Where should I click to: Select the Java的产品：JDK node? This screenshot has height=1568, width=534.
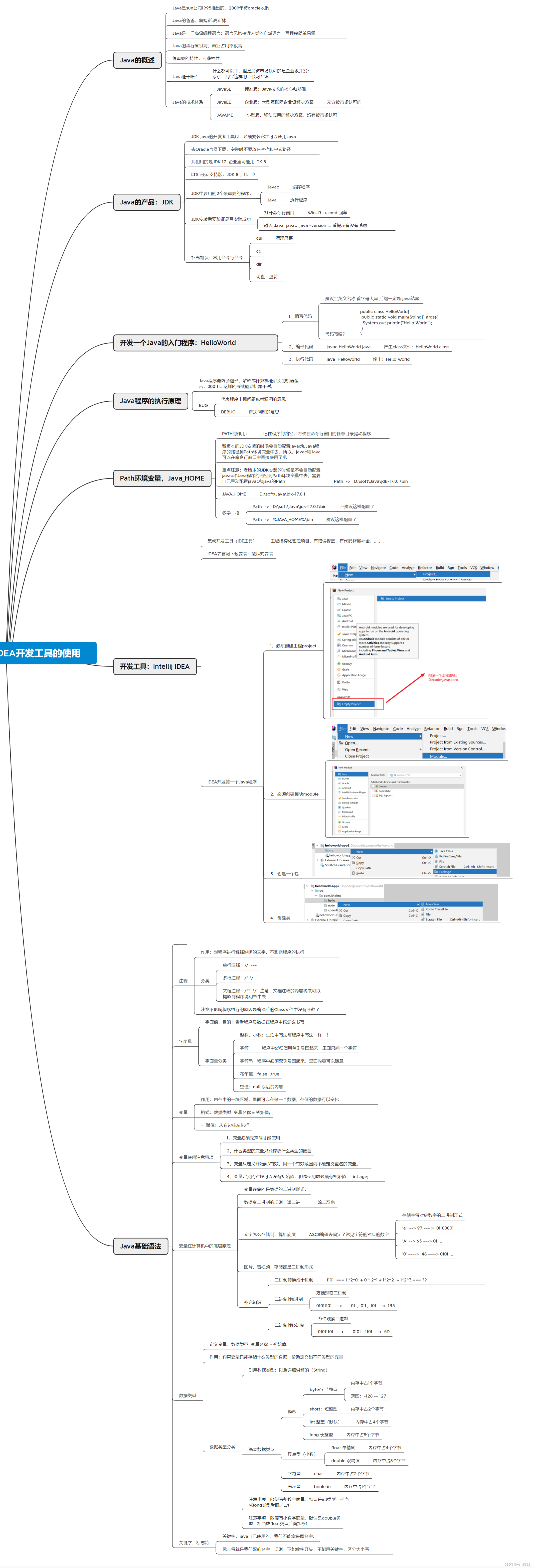[x=147, y=202]
